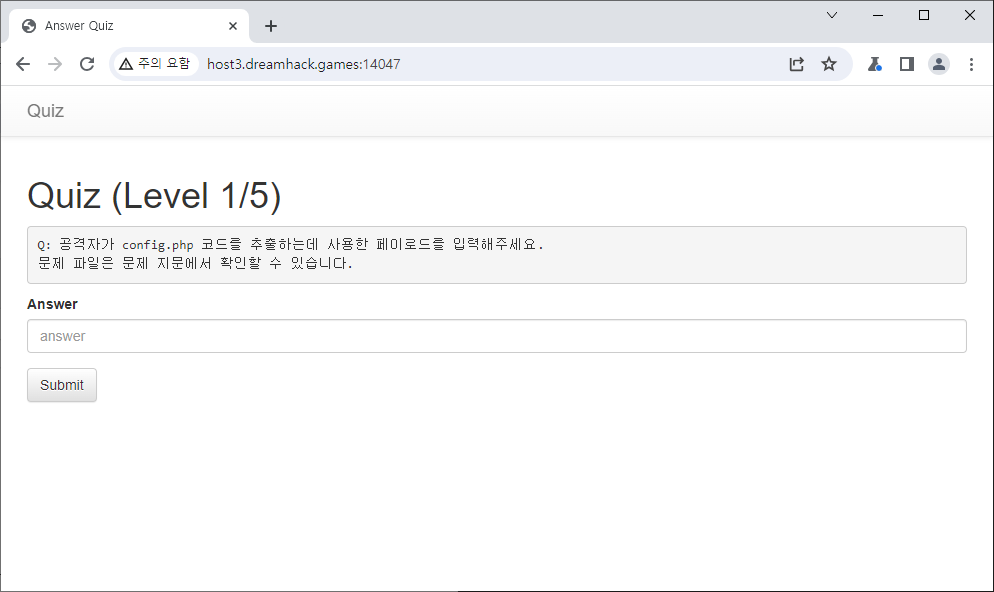Screen dimensions: 994x592
Task: Reload the current page
Action: click(87, 64)
